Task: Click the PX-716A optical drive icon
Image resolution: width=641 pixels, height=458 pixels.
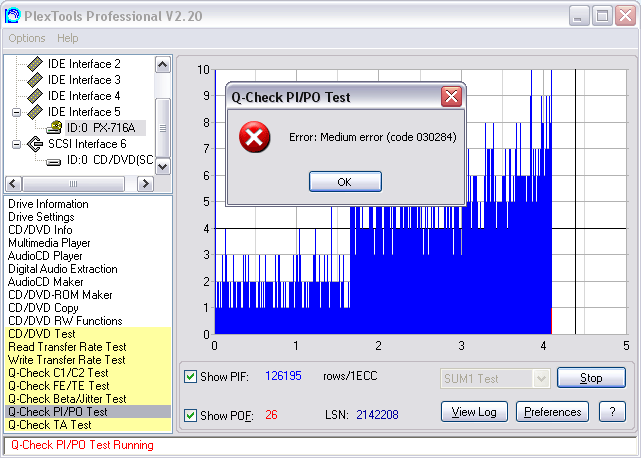Action: (54, 128)
